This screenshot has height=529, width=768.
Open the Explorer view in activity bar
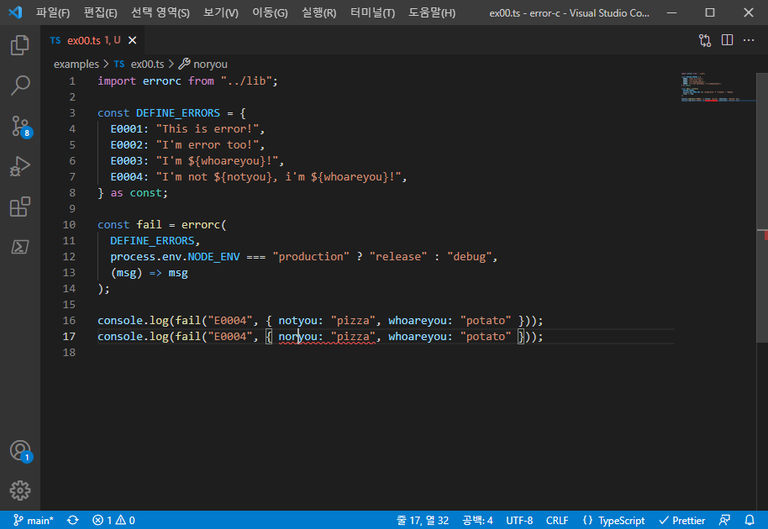(x=20, y=45)
